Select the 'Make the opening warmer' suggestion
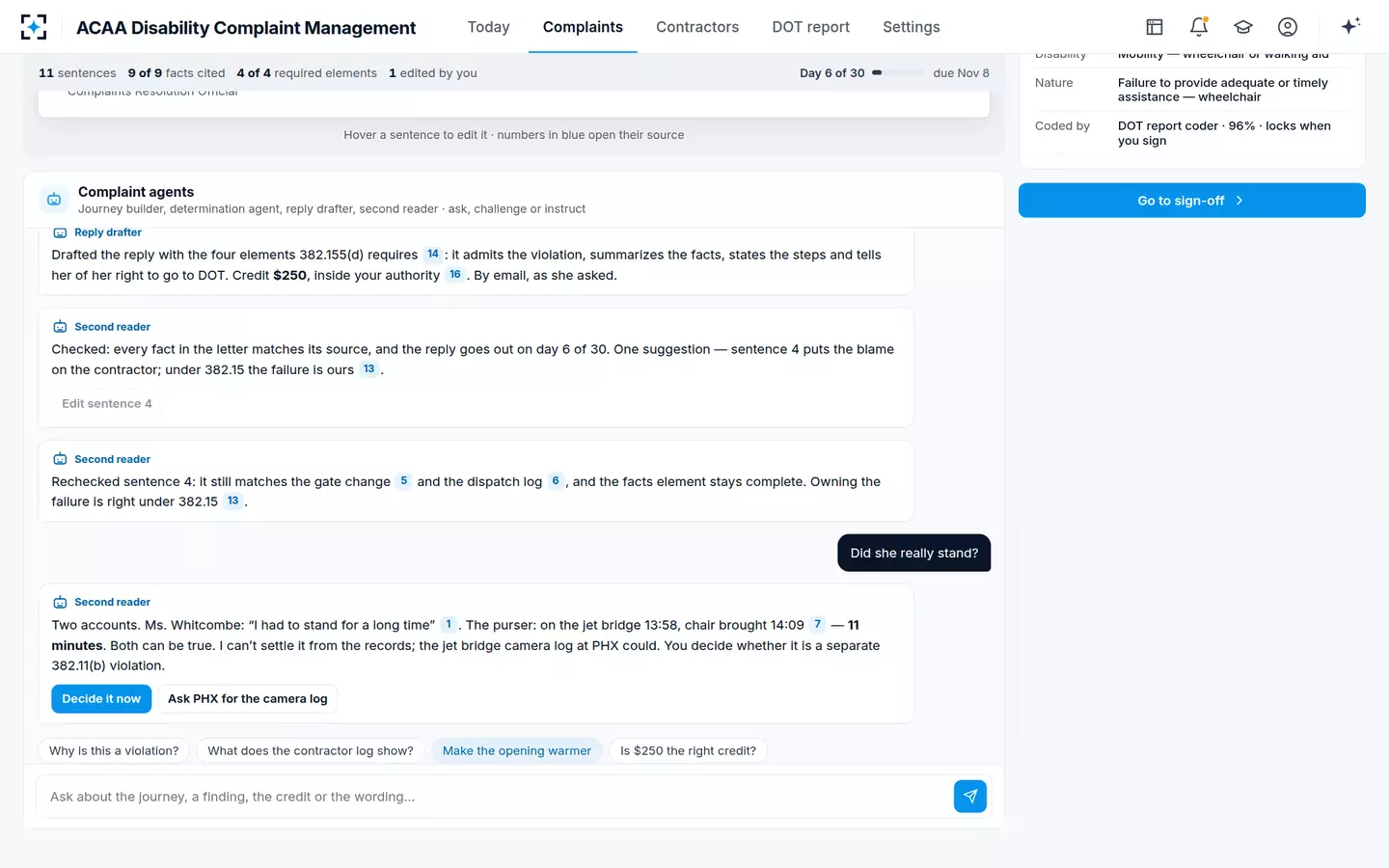This screenshot has width=1389, height=868. point(517,751)
